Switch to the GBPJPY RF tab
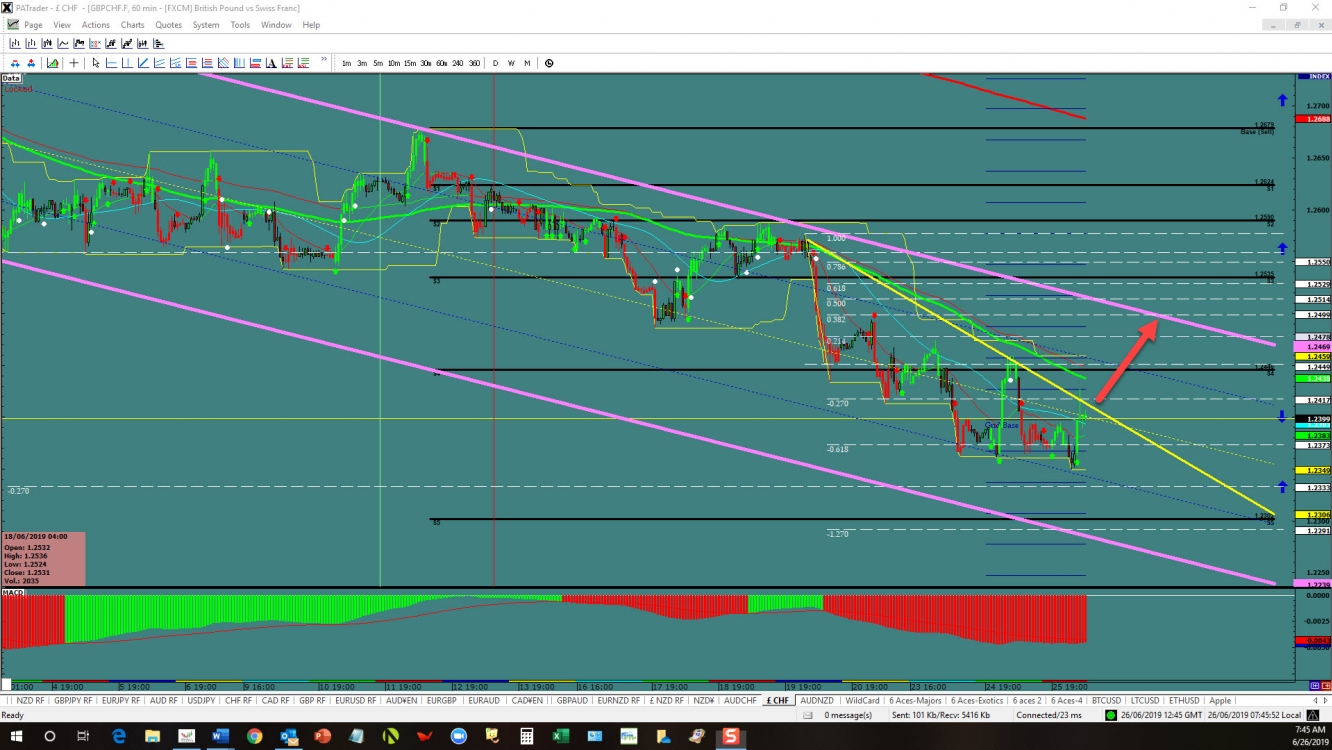This screenshot has width=1332, height=750. 74,700
